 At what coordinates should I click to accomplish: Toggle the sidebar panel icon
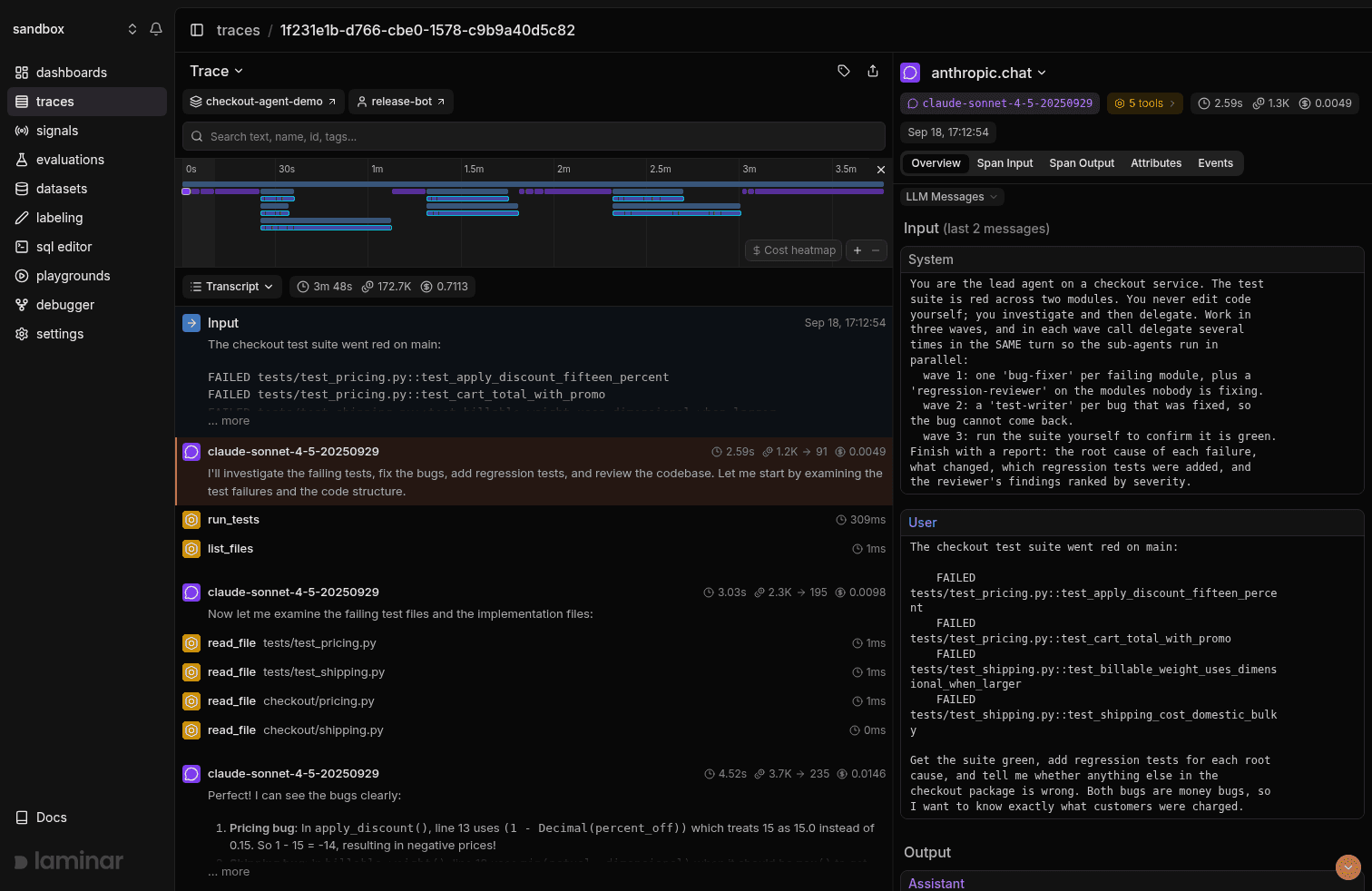[197, 30]
